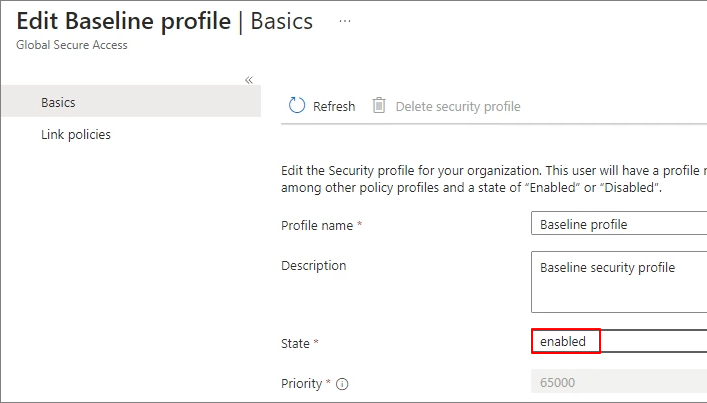Viewport: 707px width, 403px height.
Task: Click the Refresh button label
Action: coord(334,106)
